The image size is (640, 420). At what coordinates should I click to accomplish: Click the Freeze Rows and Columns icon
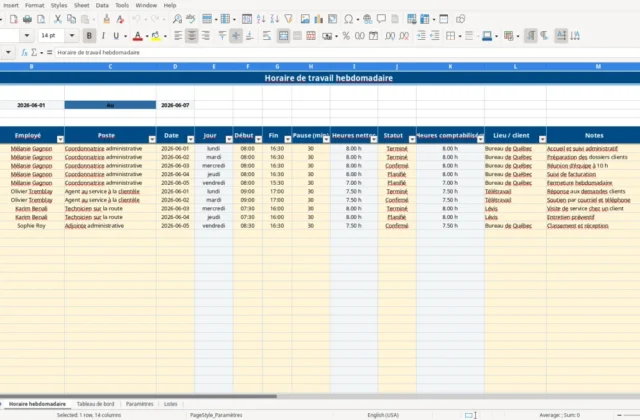pos(425,19)
